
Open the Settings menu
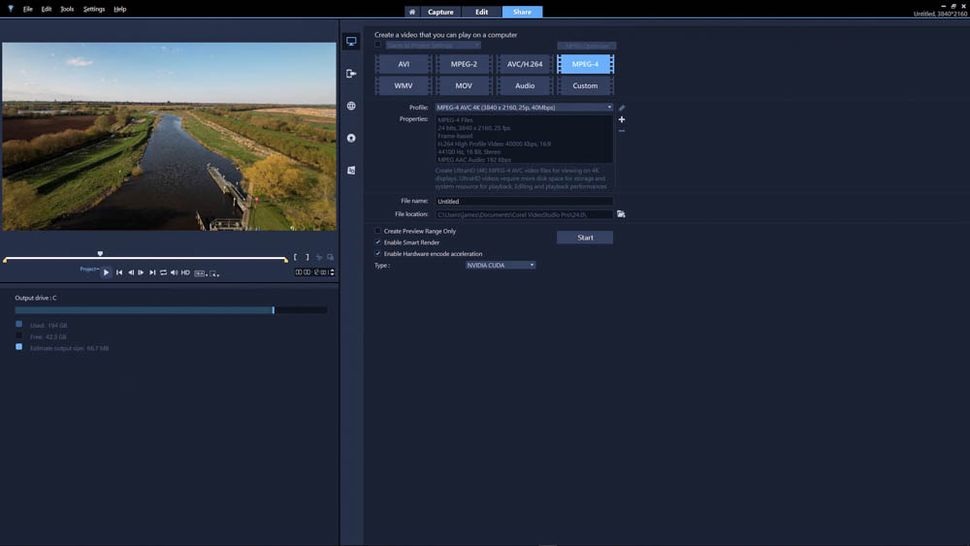point(94,9)
